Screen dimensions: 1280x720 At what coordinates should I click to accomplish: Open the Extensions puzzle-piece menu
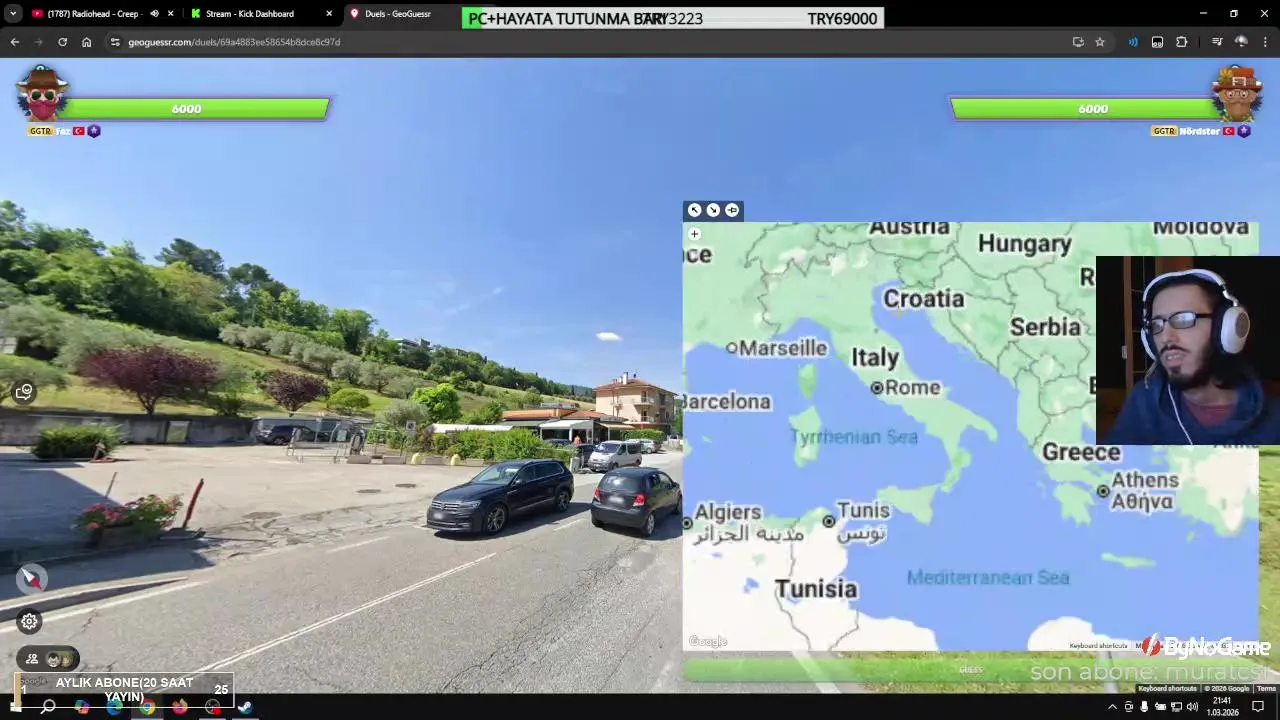pos(1182,42)
